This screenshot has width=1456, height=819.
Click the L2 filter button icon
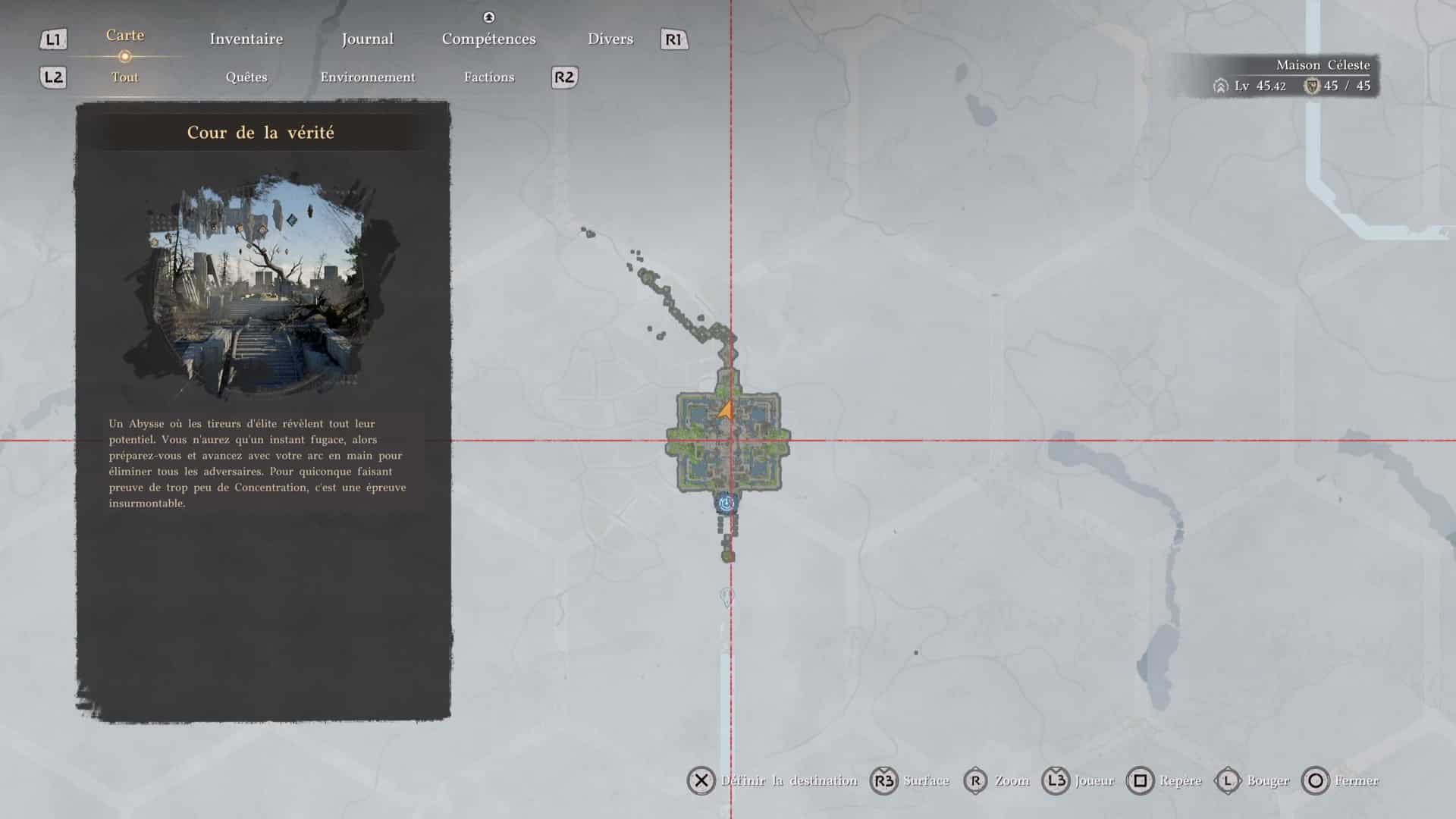coord(53,77)
